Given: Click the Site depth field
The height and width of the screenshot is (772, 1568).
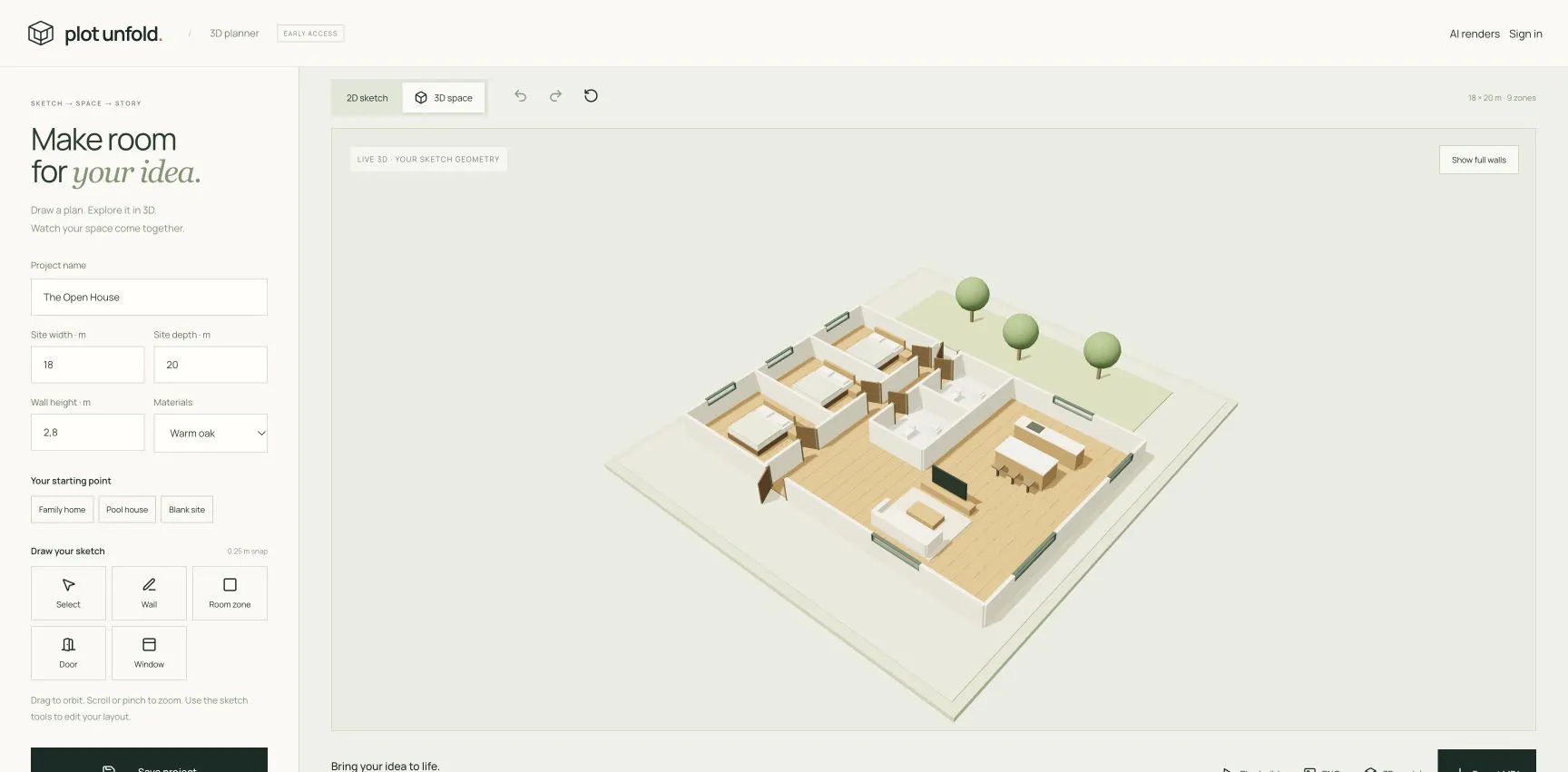Looking at the screenshot, I should pyautogui.click(x=211, y=365).
